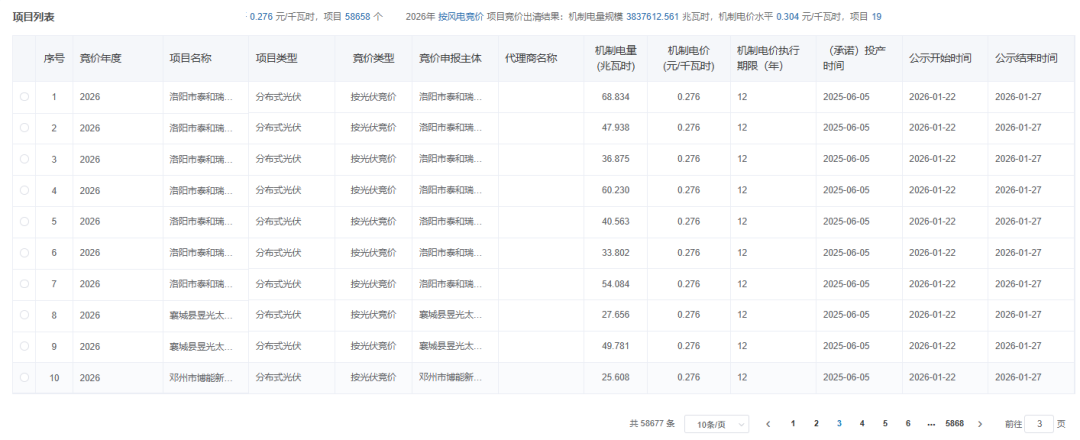Viewport: 1080px width, 440px height.
Task: Click the 前往 page number input field
Action: (x=1039, y=424)
